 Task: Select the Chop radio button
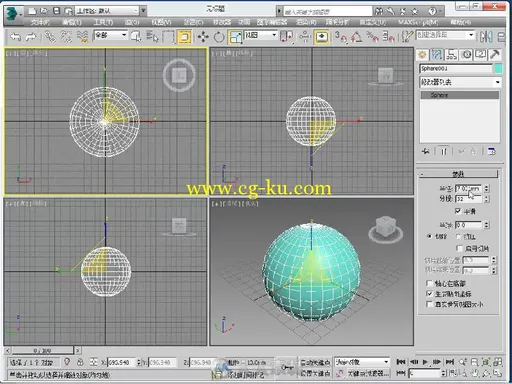point(429,236)
